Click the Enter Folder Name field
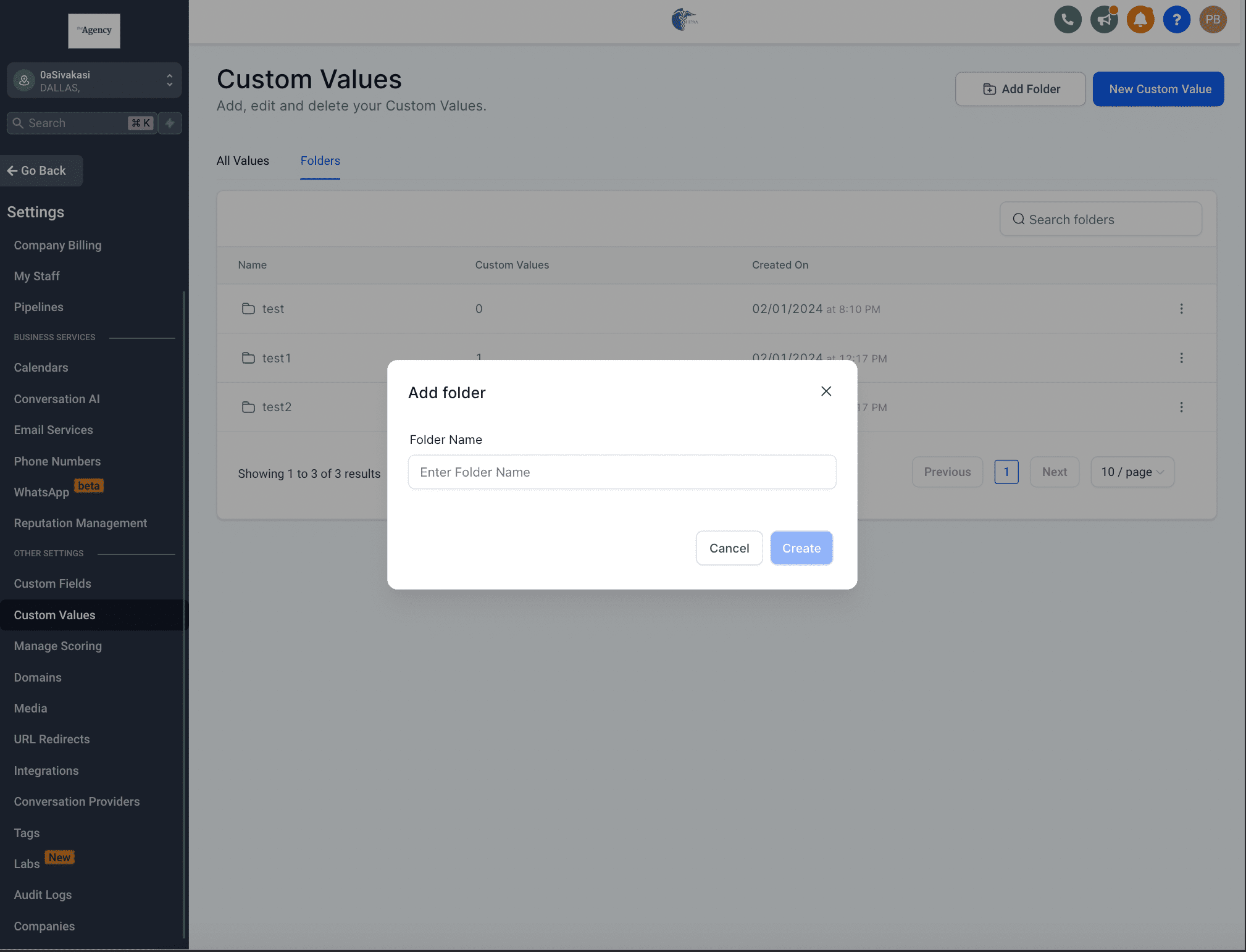Screen dimensions: 1246x952 click(x=622, y=472)
